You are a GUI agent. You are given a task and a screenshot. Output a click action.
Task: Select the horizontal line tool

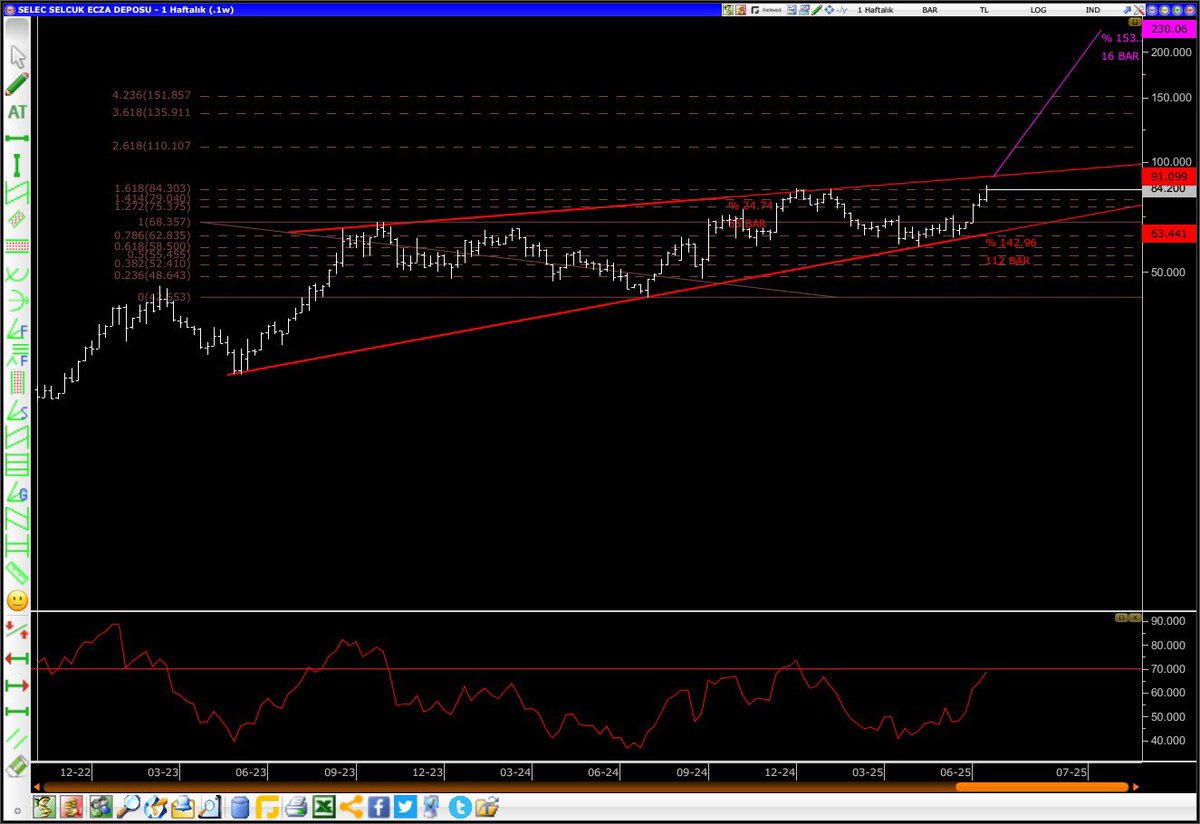[x=17, y=138]
